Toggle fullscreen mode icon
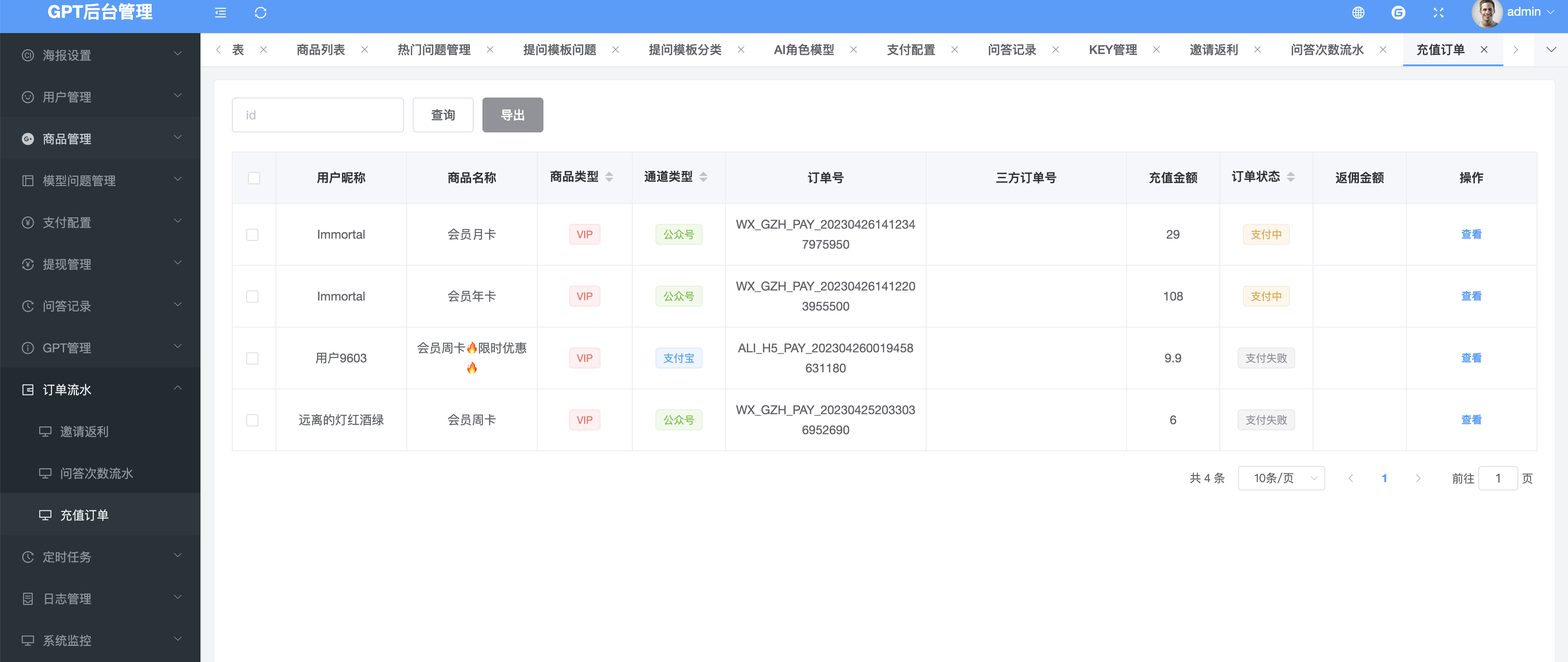1568x662 pixels. click(x=1438, y=13)
